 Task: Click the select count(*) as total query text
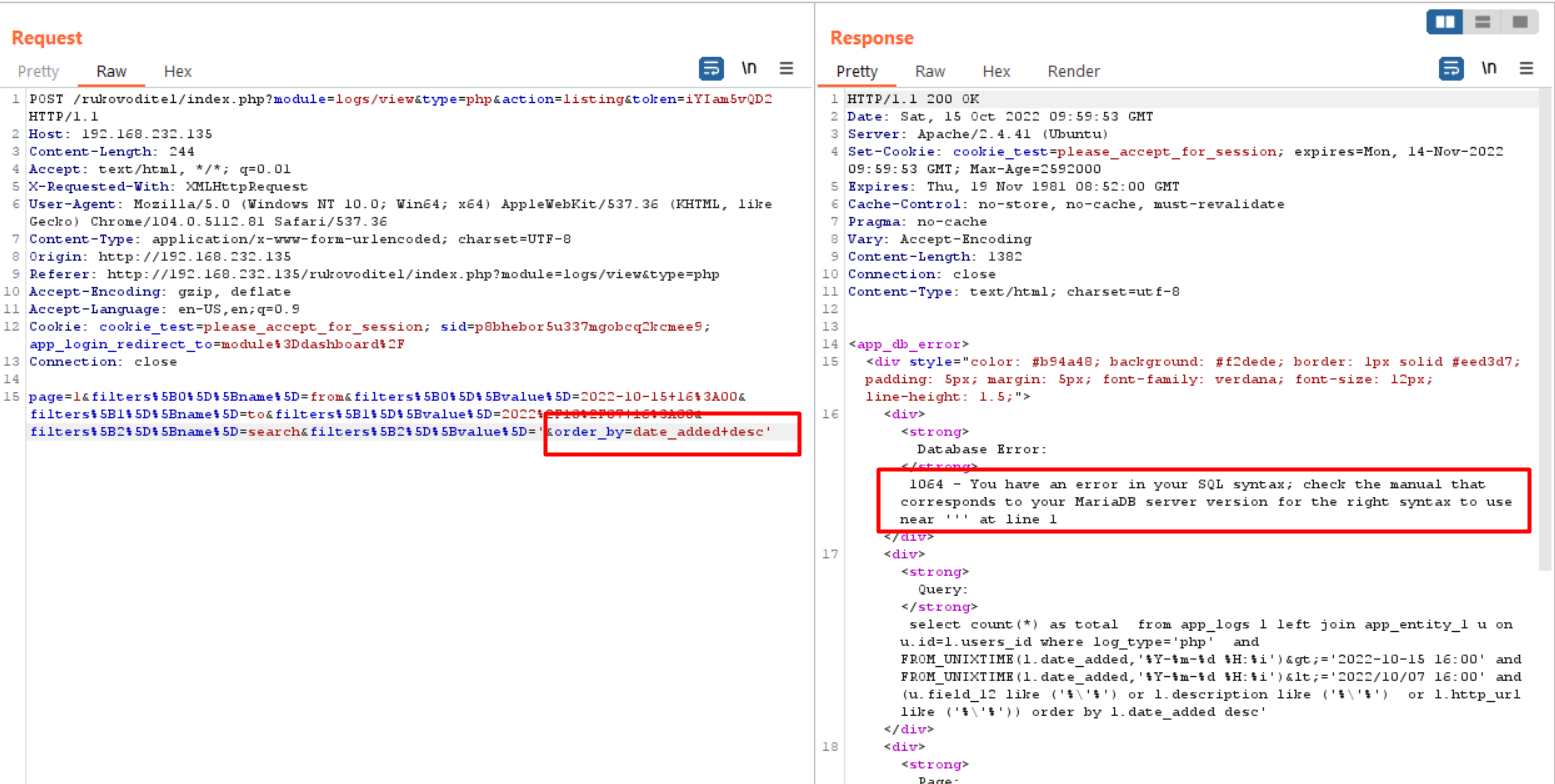click(x=1211, y=668)
